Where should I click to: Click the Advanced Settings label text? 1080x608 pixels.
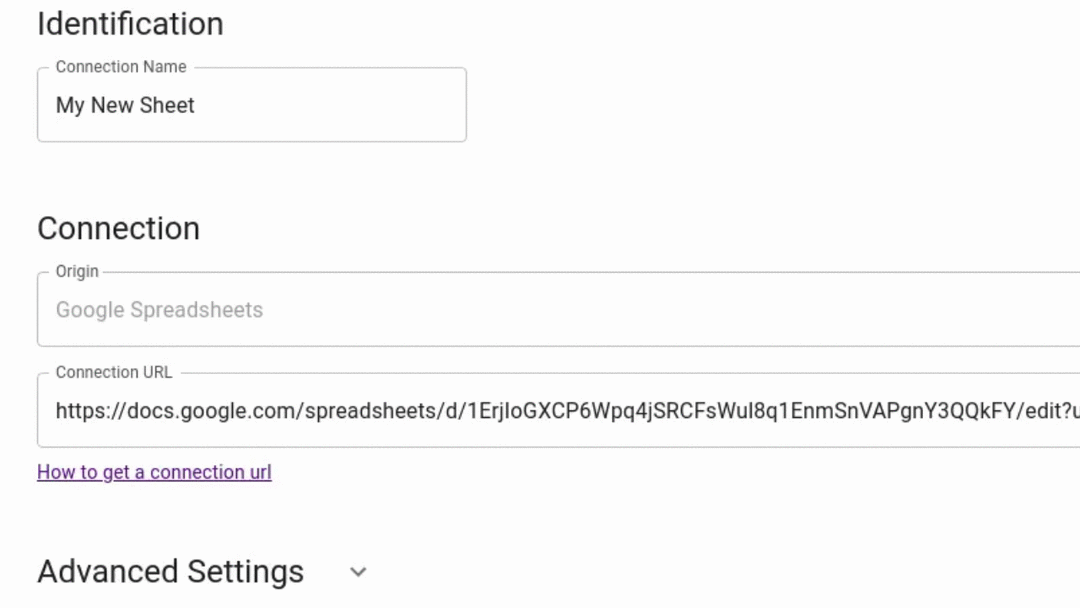click(x=169, y=571)
